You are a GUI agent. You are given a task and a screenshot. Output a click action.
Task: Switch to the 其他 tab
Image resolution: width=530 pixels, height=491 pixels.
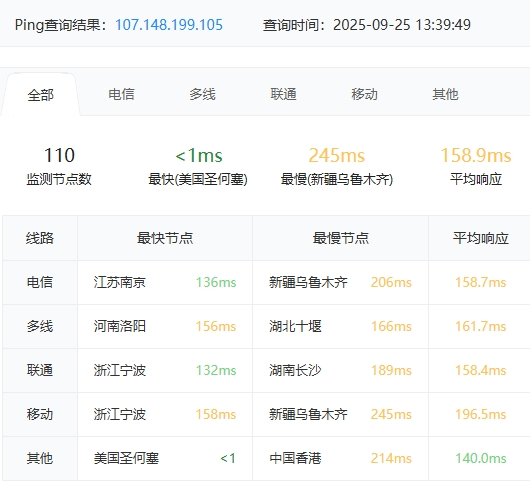pyautogui.click(x=445, y=94)
